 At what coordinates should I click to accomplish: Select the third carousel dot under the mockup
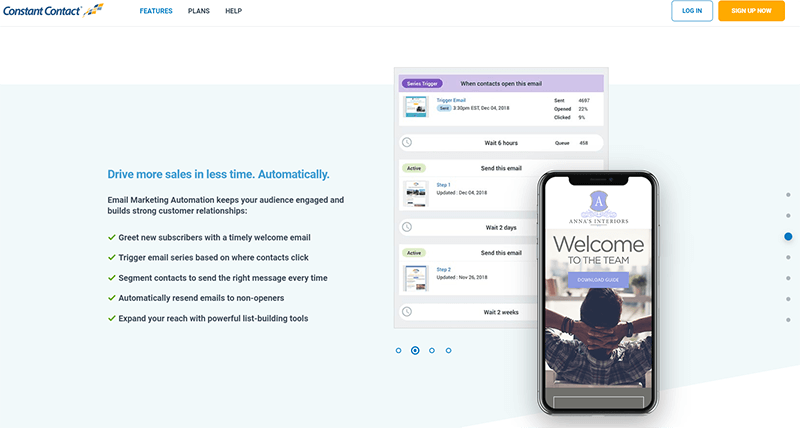tap(432, 350)
